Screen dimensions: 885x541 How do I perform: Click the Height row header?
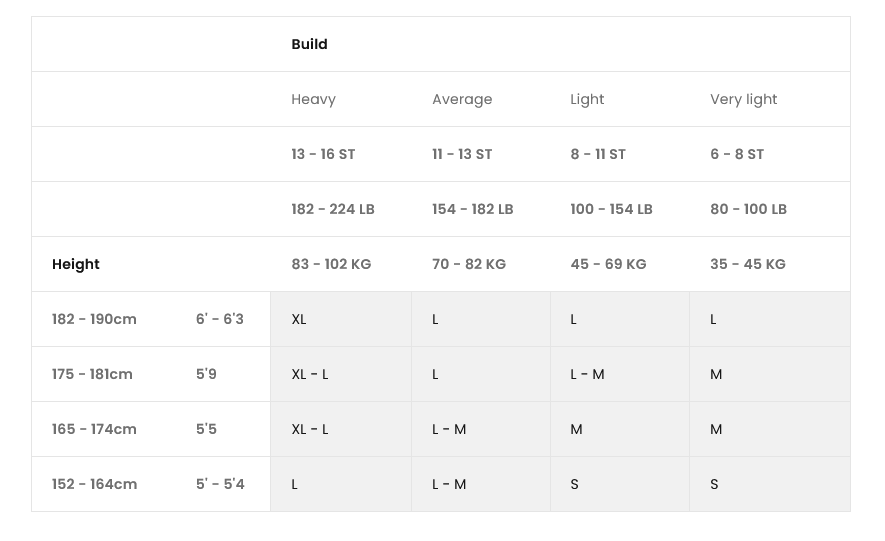(x=76, y=264)
